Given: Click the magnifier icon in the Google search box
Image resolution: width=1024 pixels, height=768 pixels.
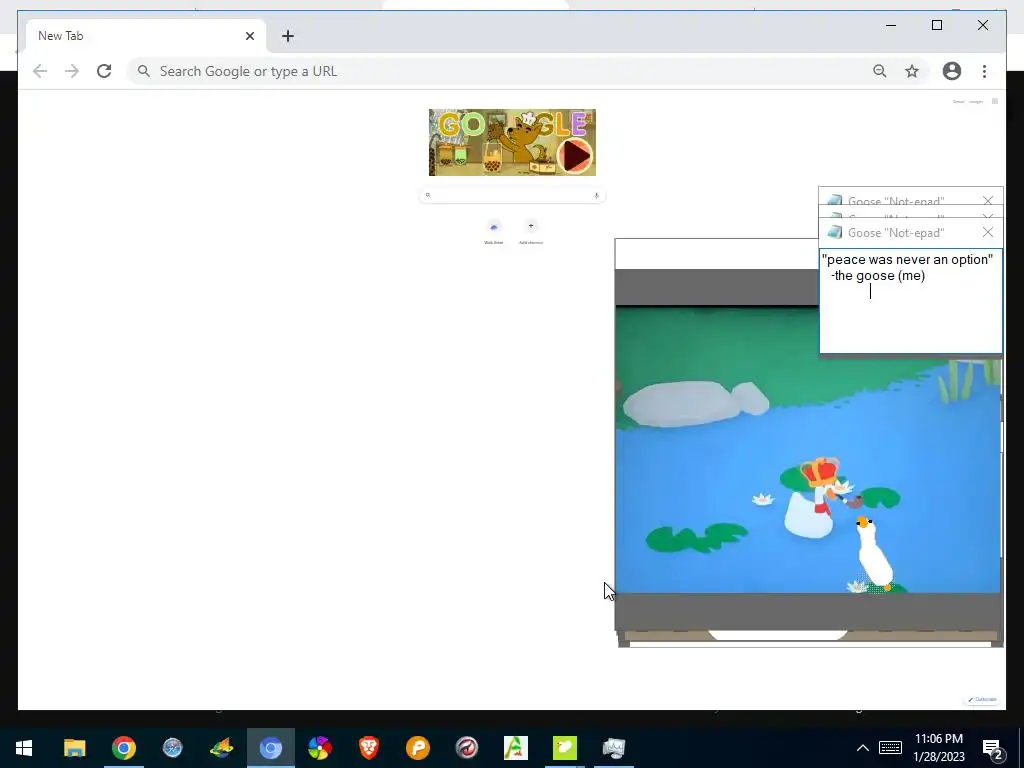Looking at the screenshot, I should tap(428, 195).
